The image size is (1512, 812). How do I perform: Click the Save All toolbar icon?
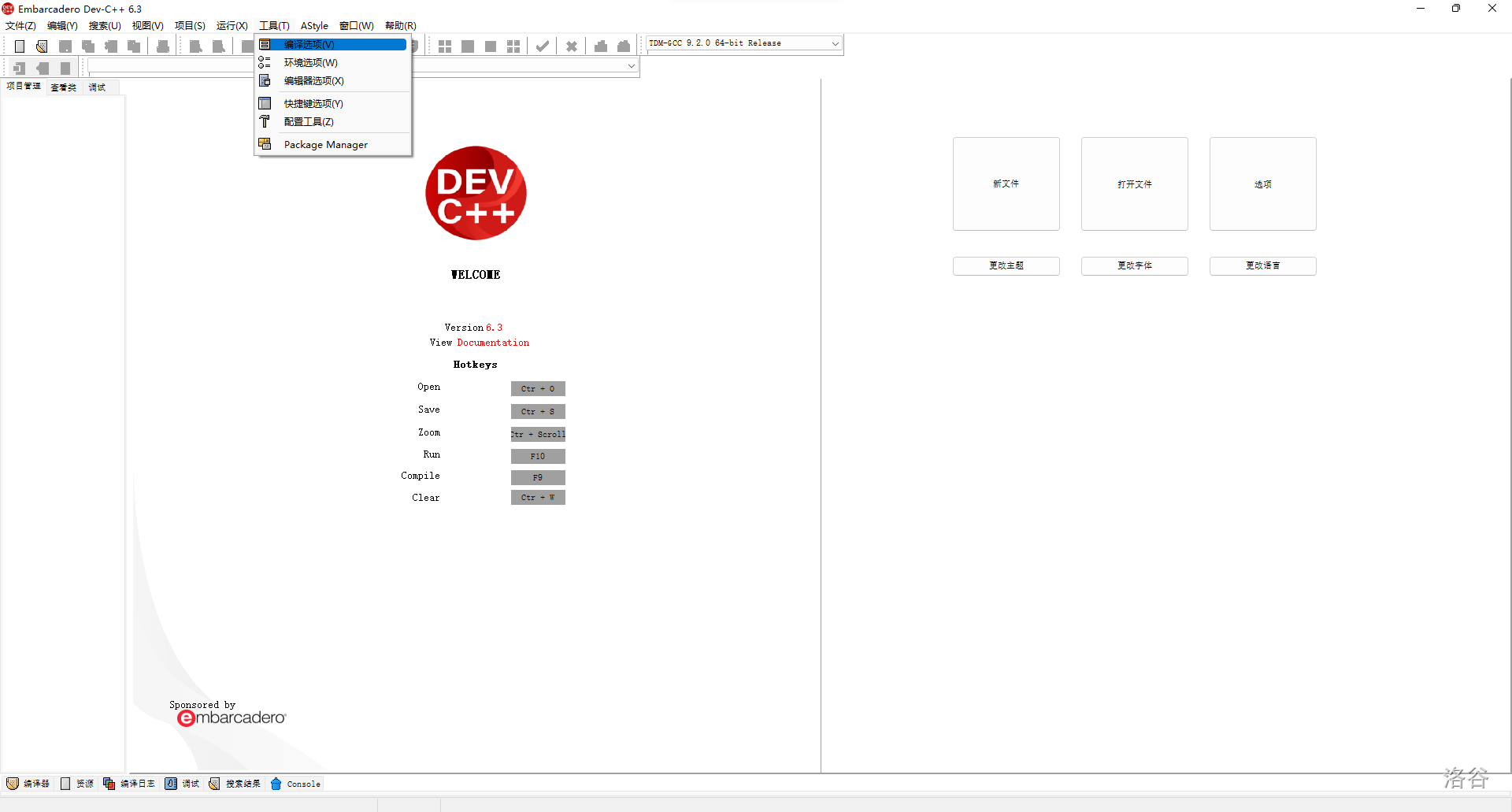pyautogui.click(x=88, y=46)
